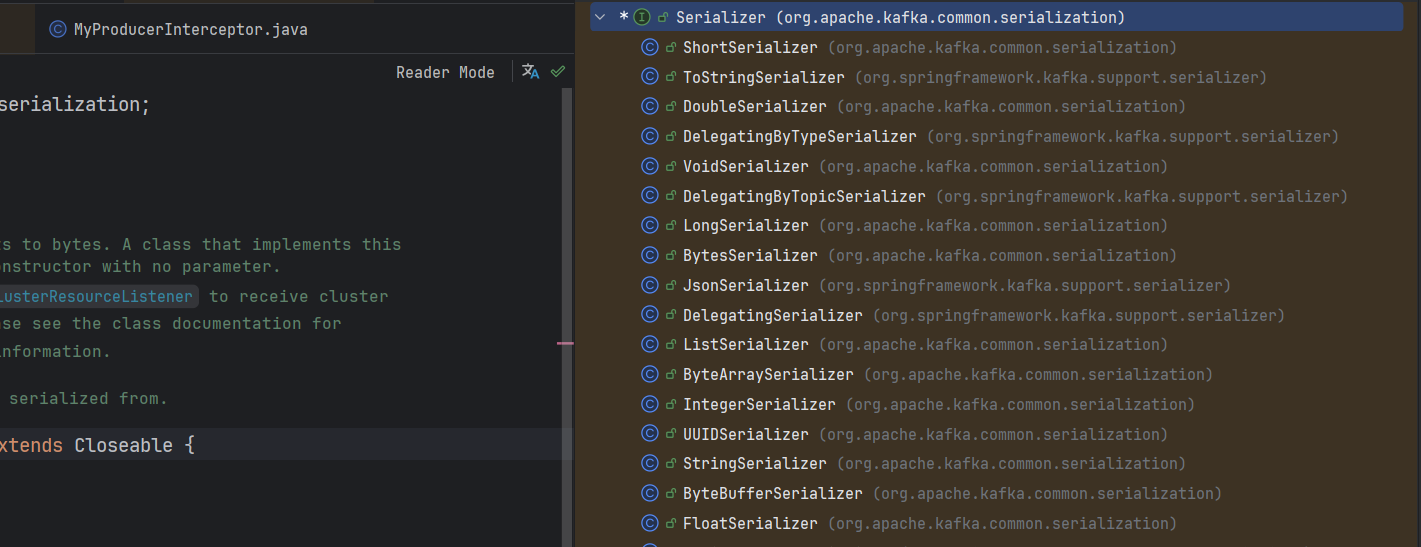Click the package name beside JsonSerializer
Viewport: 1421px width, 547px height.
tap(1025, 285)
